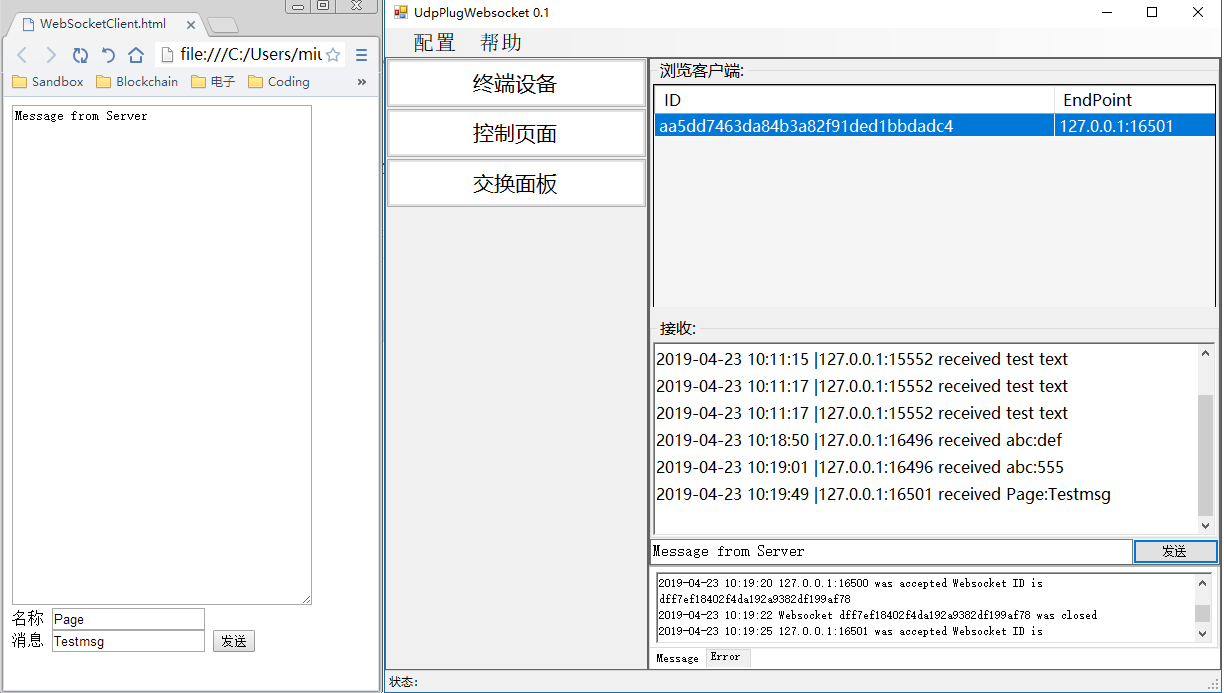Click the browser home icon
The image size is (1224, 693).
point(136,55)
